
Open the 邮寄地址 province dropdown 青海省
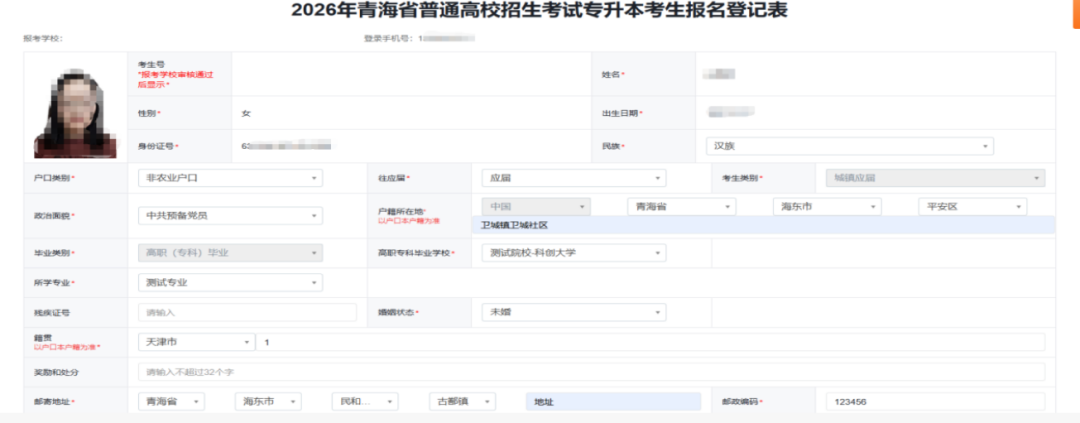pyautogui.click(x=171, y=401)
